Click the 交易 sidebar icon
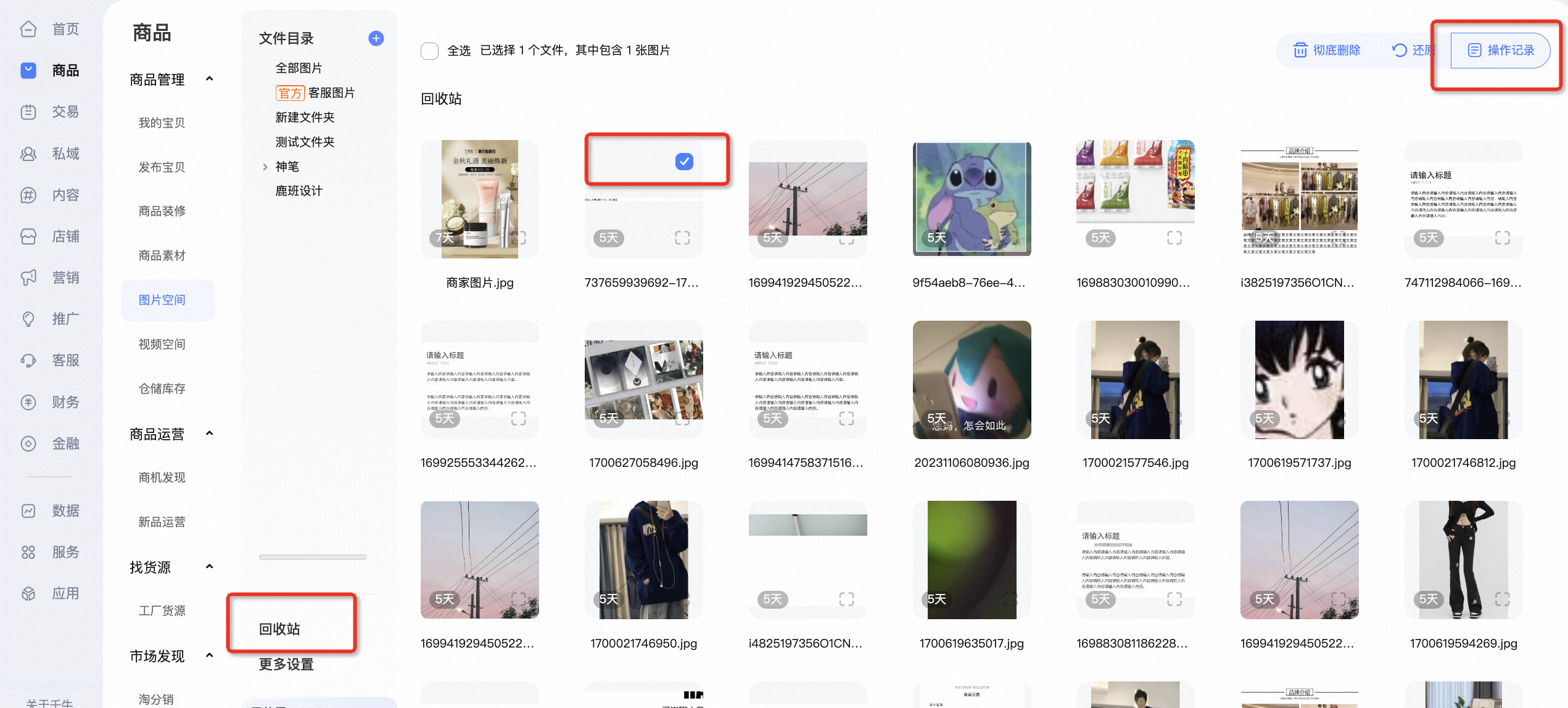Screen dimensions: 1568x708 coord(28,112)
